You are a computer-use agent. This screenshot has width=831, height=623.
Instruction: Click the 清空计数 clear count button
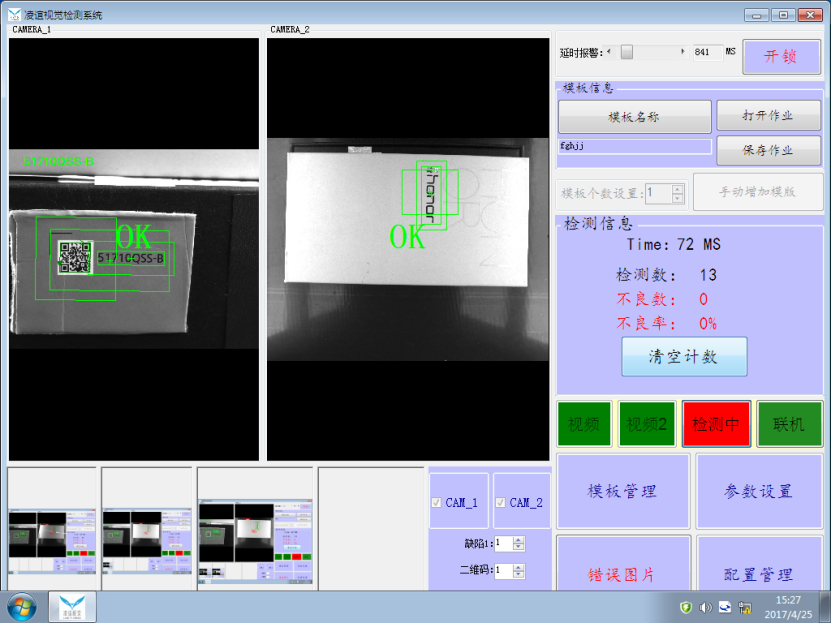683,357
